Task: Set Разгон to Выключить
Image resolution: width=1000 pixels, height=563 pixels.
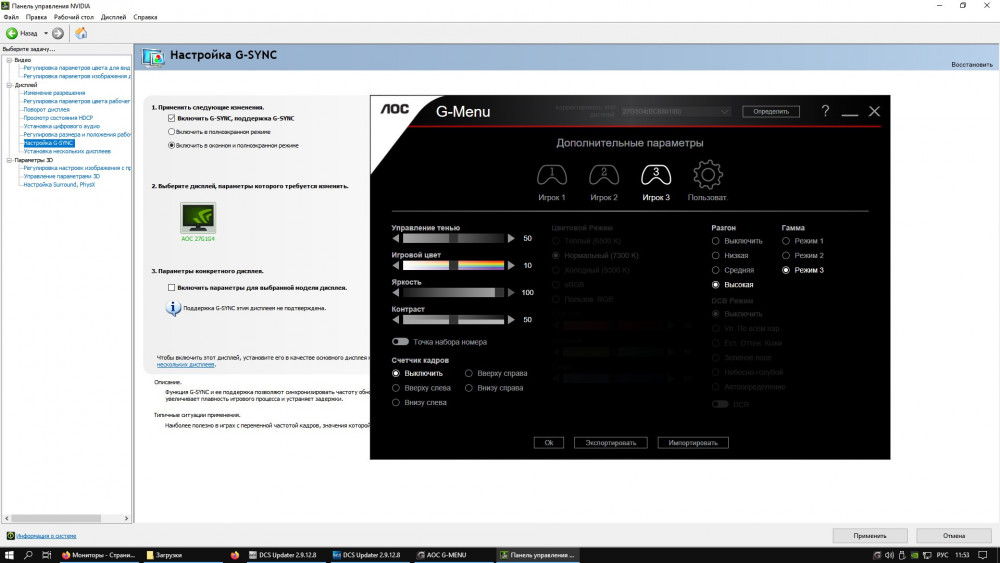Action: tap(716, 241)
